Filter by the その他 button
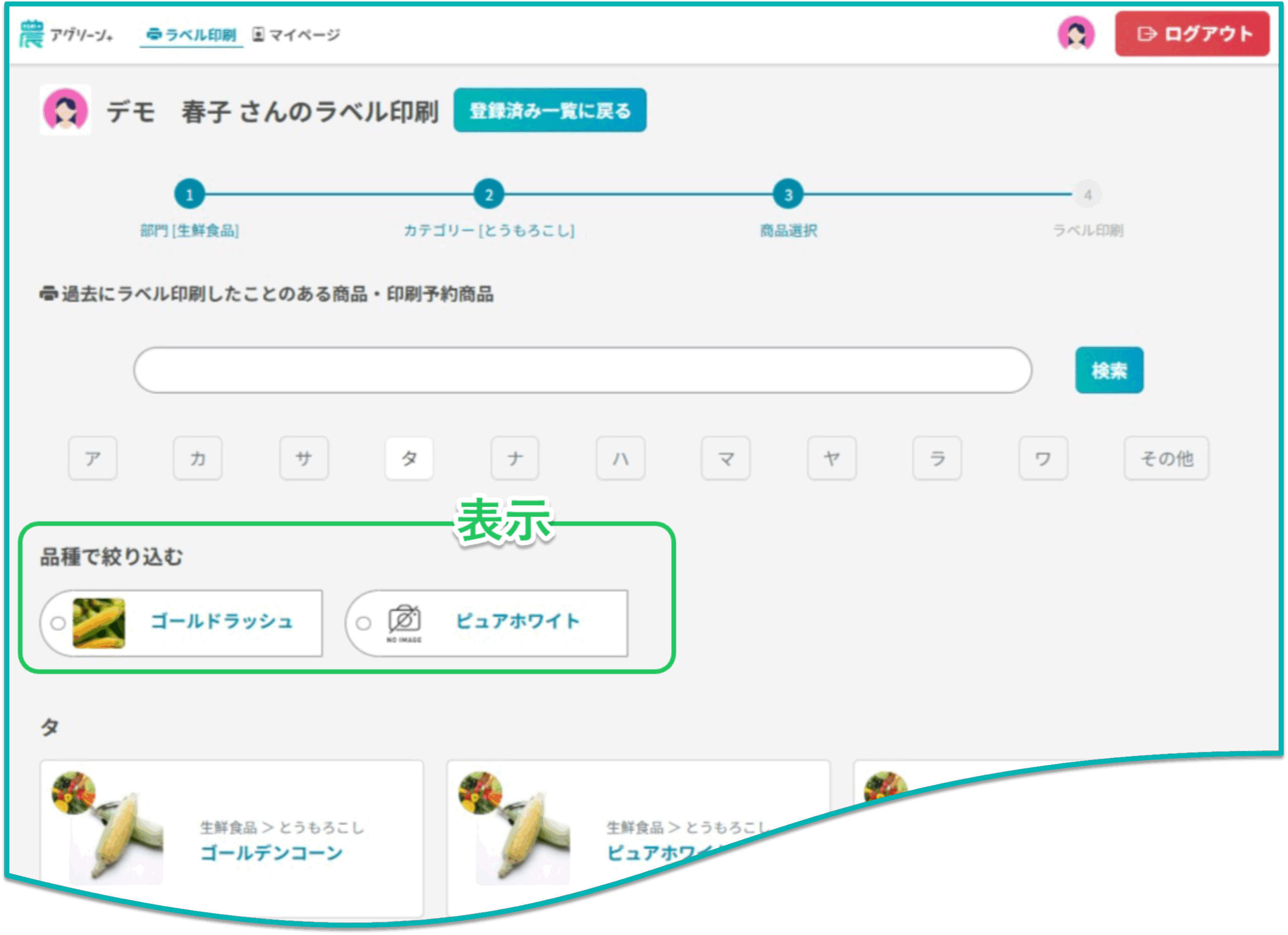The width and height of the screenshot is (1288, 935). [x=1166, y=458]
